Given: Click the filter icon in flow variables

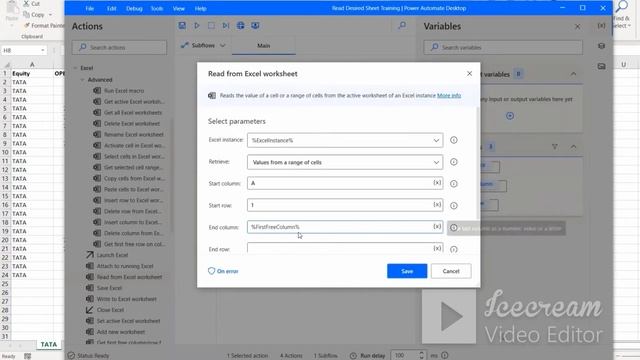Looking at the screenshot, I should (555, 147).
